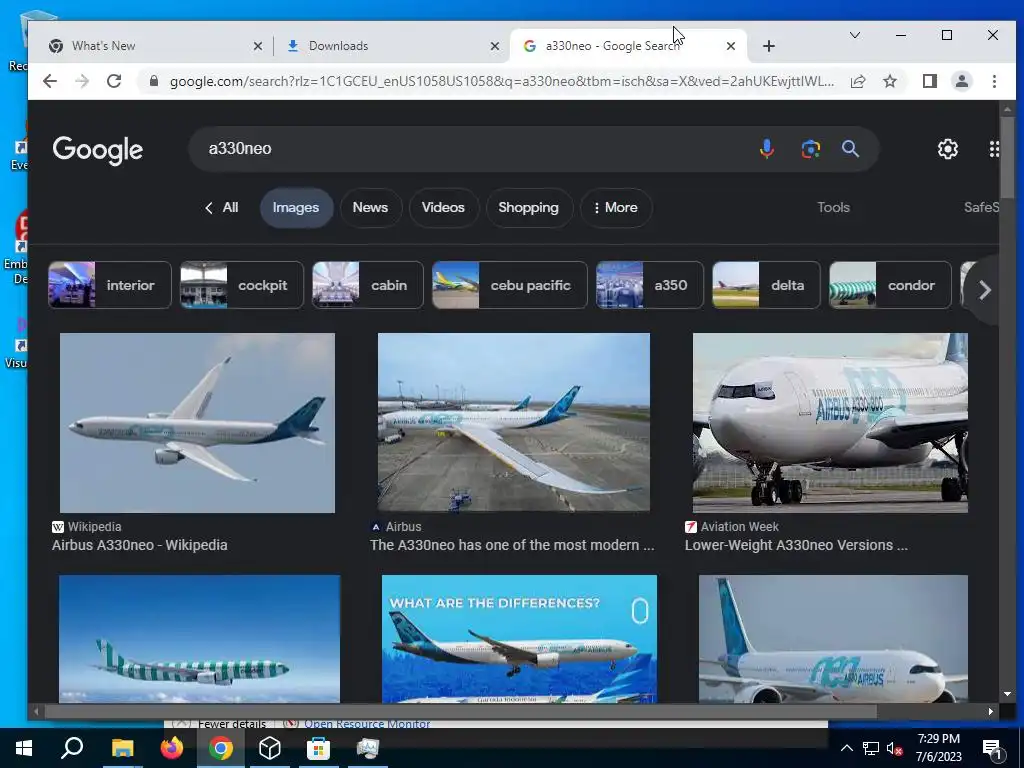Close the What's New tab

point(257,46)
